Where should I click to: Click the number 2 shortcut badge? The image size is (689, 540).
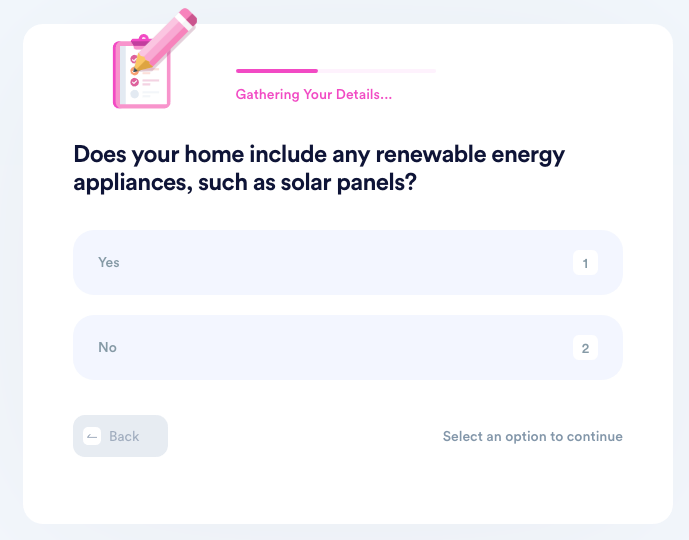click(585, 348)
